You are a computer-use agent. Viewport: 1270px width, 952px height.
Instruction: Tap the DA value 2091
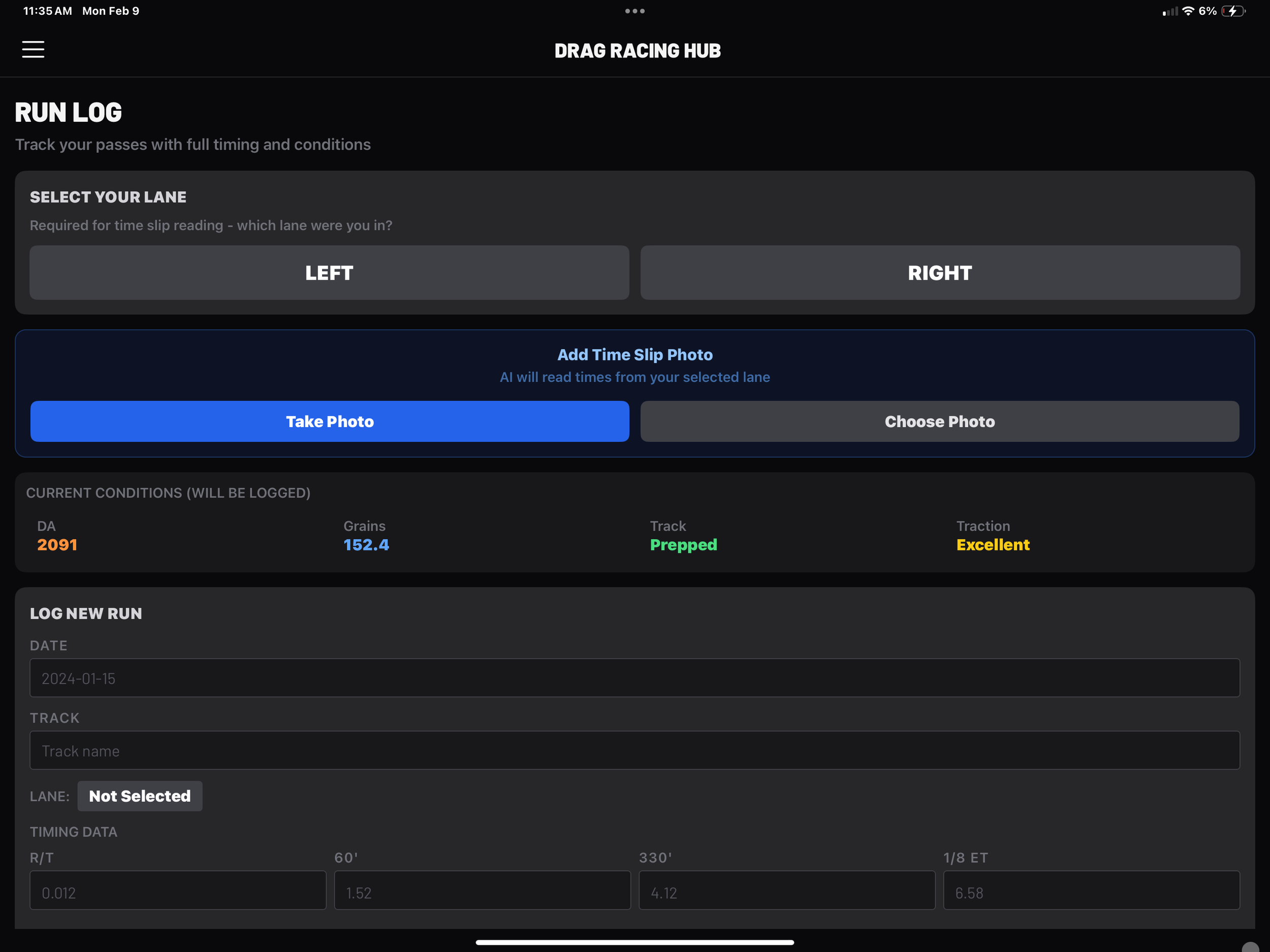tap(57, 545)
